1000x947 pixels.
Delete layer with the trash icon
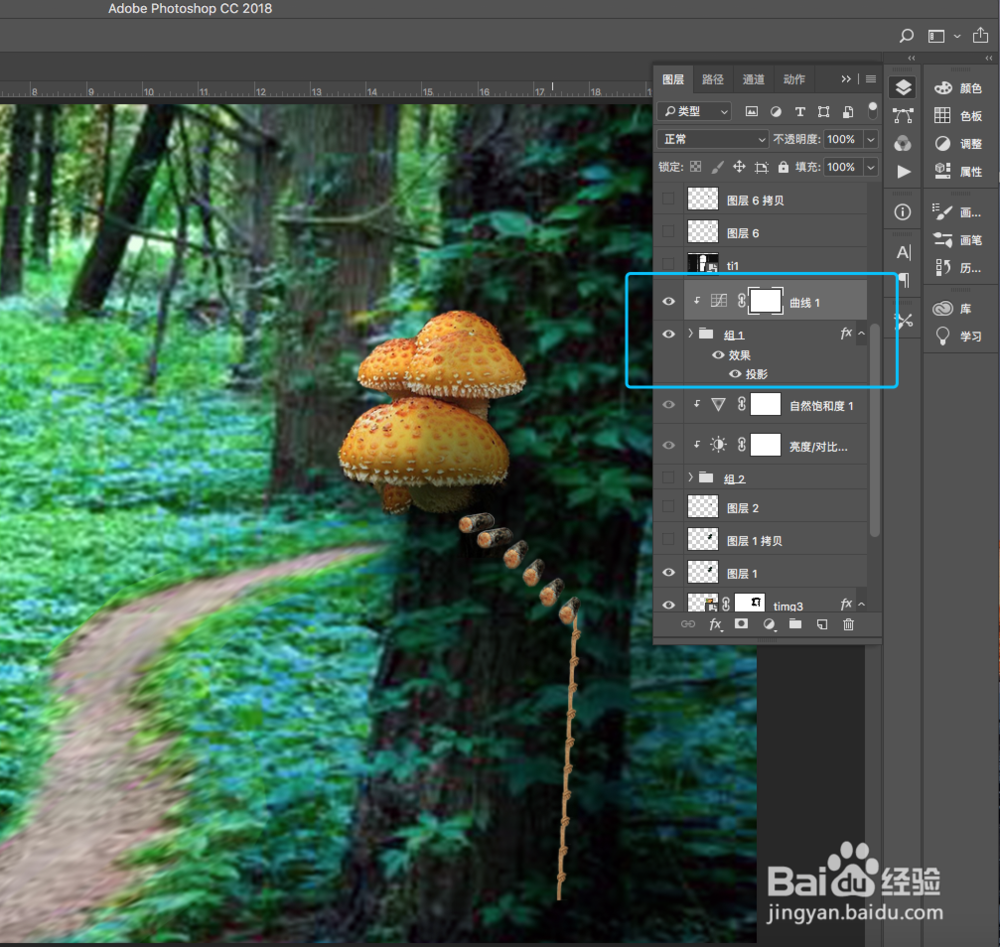[848, 624]
